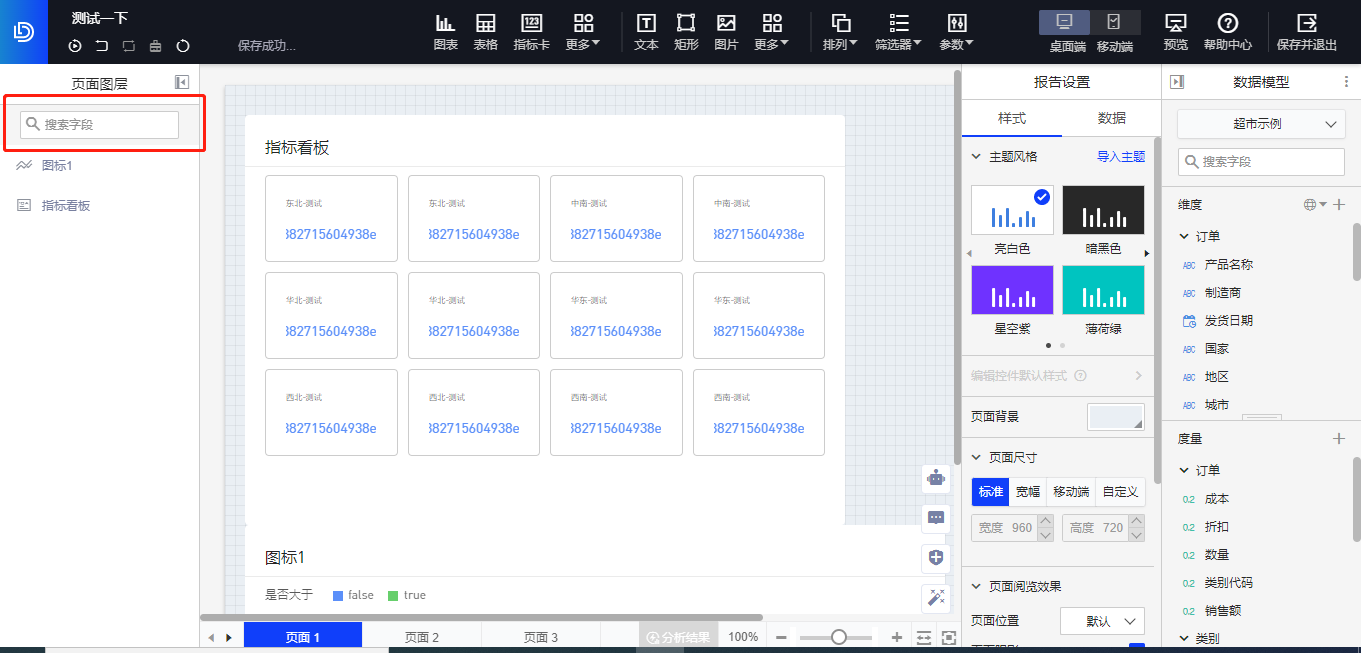Collapse the 页面图层 layer panel
Viewport: 1361px width, 653px height.
[181, 83]
